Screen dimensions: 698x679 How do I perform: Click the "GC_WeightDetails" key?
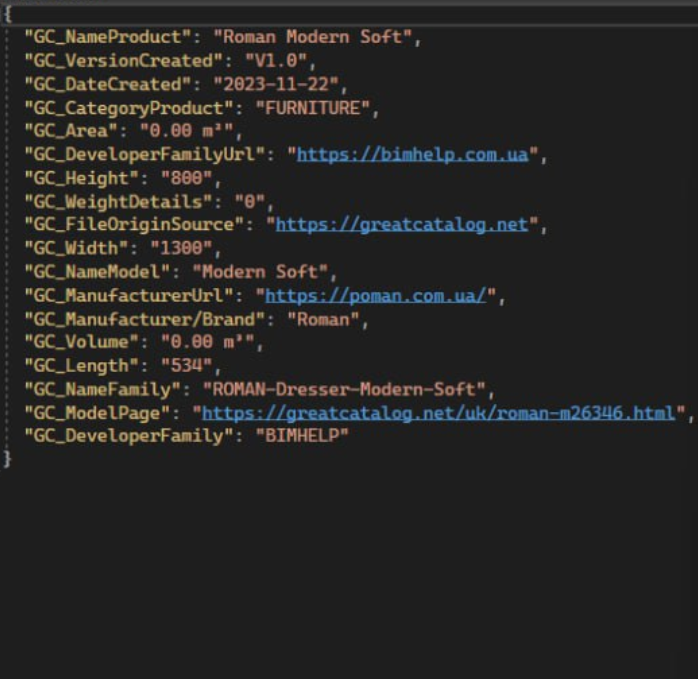(x=117, y=202)
